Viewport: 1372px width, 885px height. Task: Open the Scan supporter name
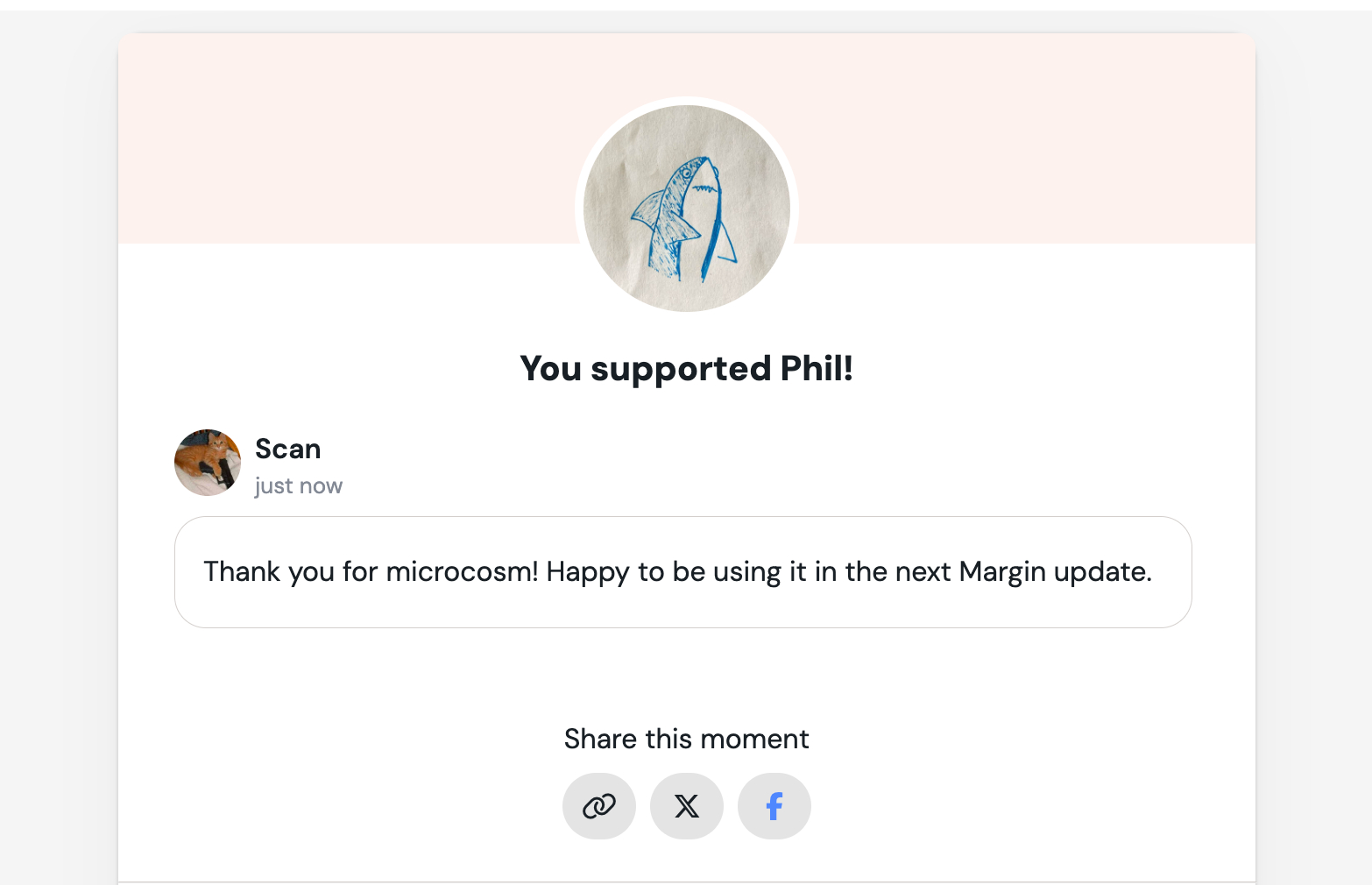[x=288, y=449]
